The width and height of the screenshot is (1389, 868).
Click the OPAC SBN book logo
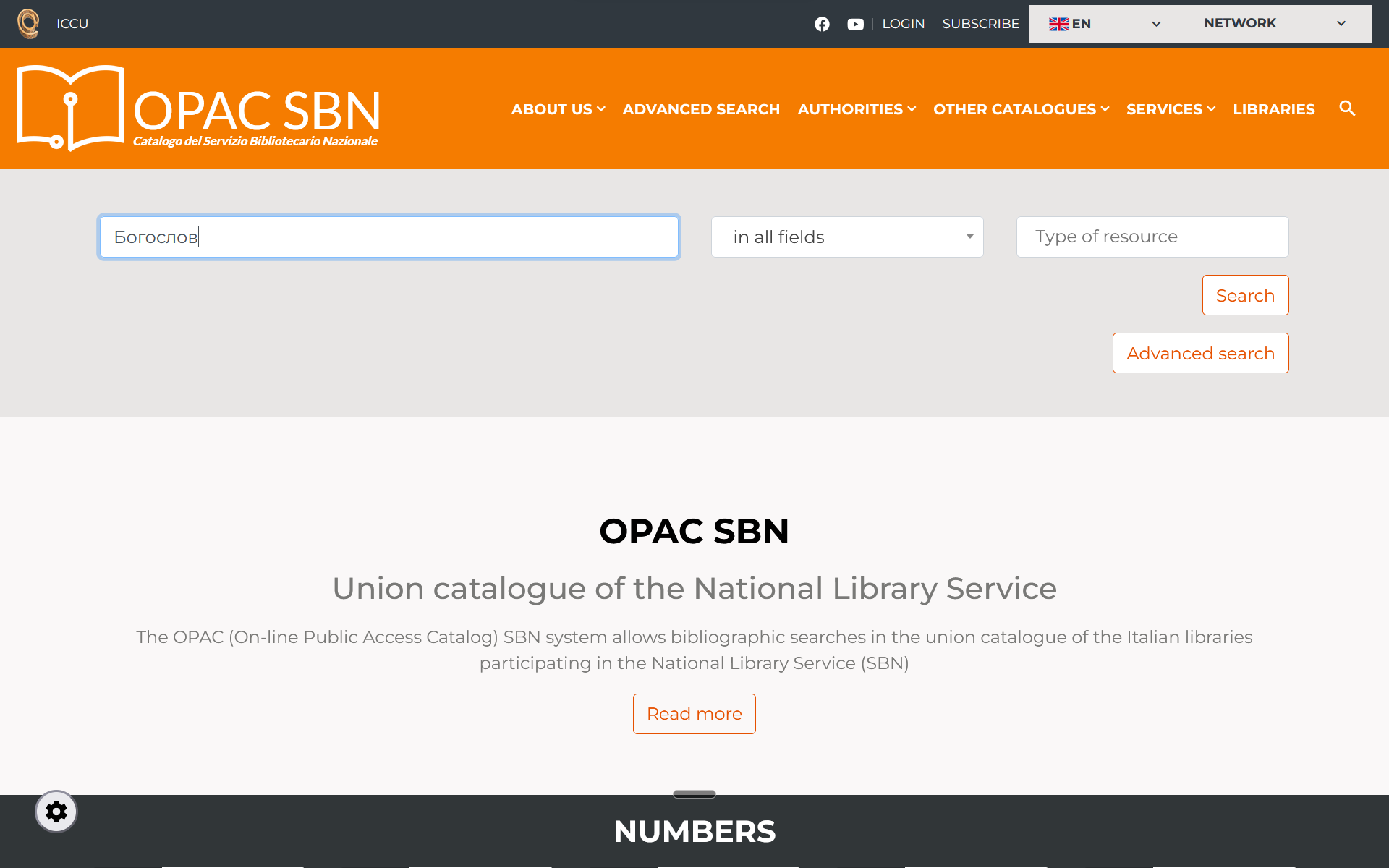(x=71, y=109)
